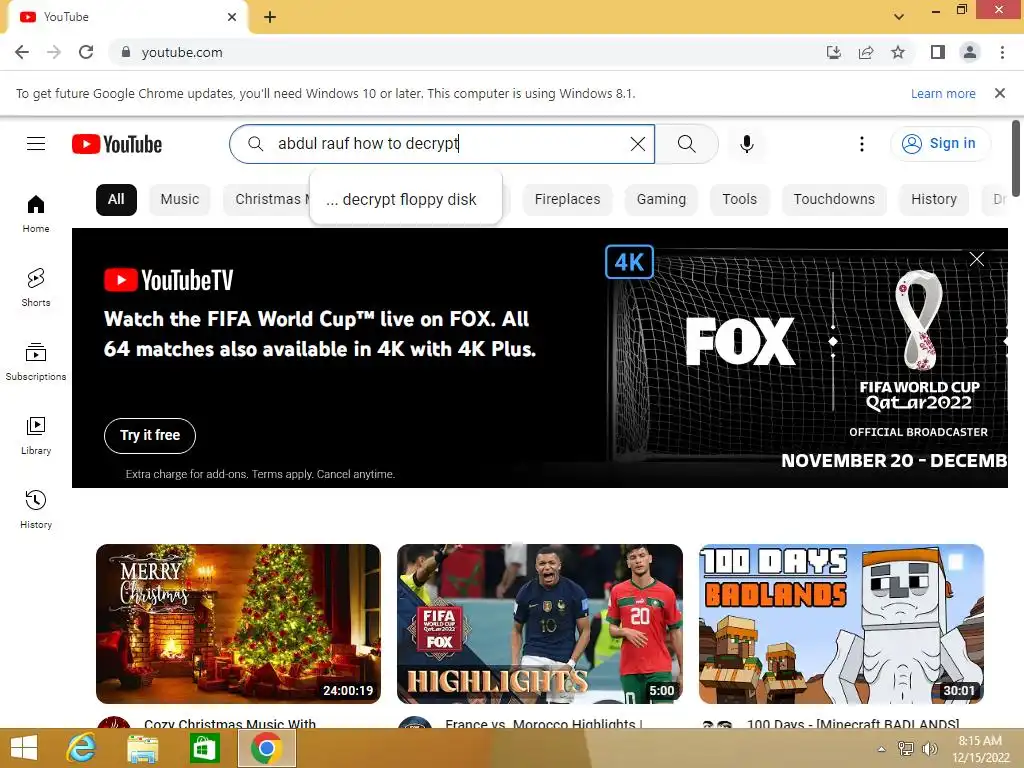This screenshot has width=1024, height=768.
Task: Clear the search text with the X icon
Action: (x=637, y=144)
